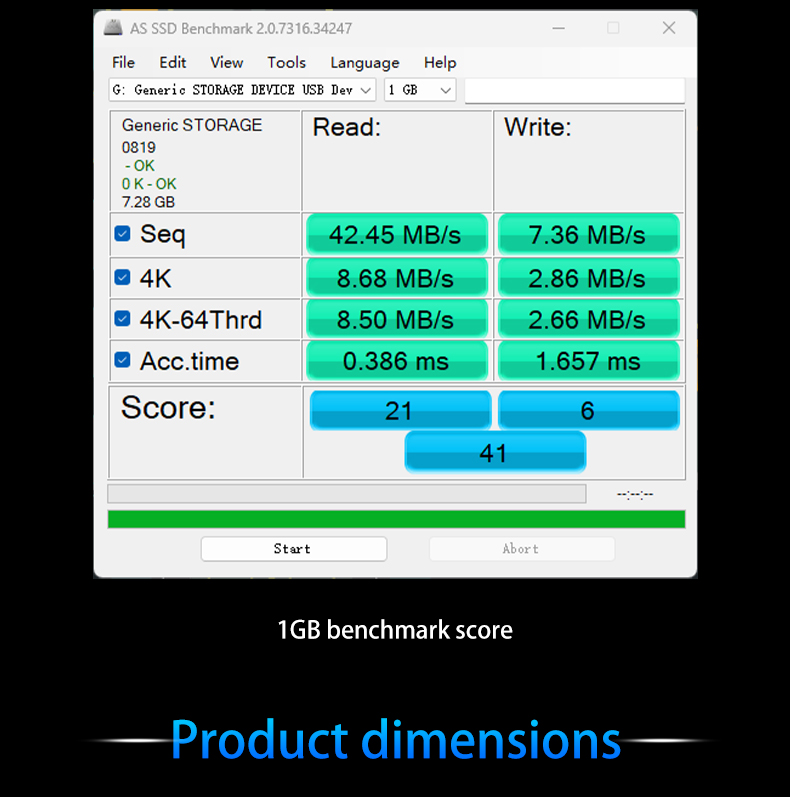Maximize the AS SSD Benchmark window
This screenshot has height=797, width=790.
(613, 28)
